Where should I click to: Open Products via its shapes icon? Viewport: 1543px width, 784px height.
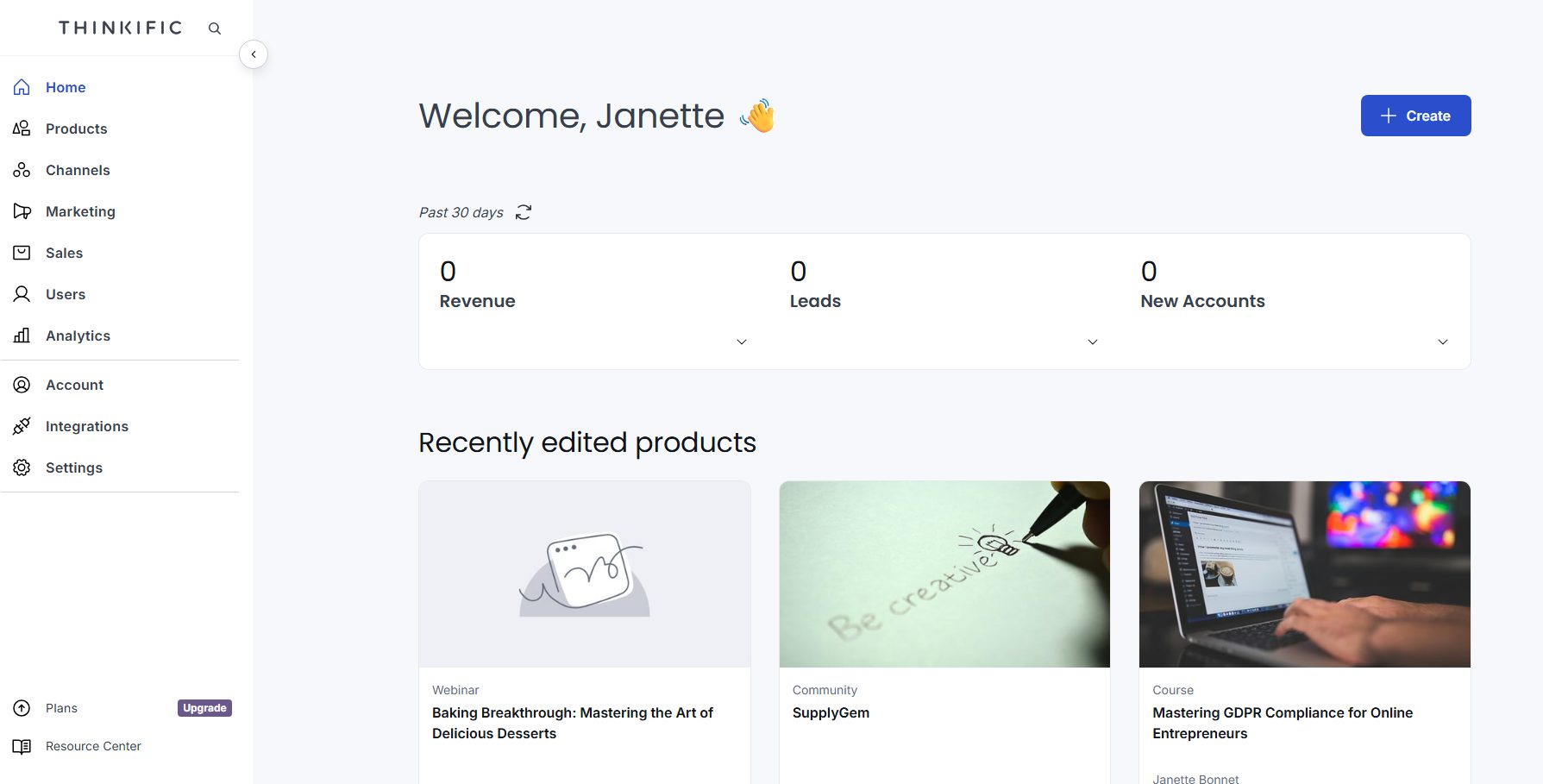pos(22,129)
